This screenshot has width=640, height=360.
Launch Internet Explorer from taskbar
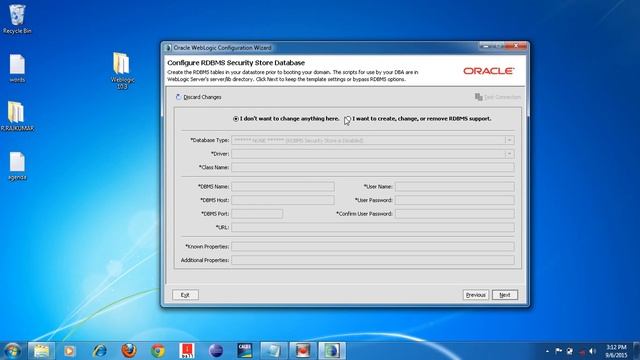pyautogui.click(x=99, y=351)
